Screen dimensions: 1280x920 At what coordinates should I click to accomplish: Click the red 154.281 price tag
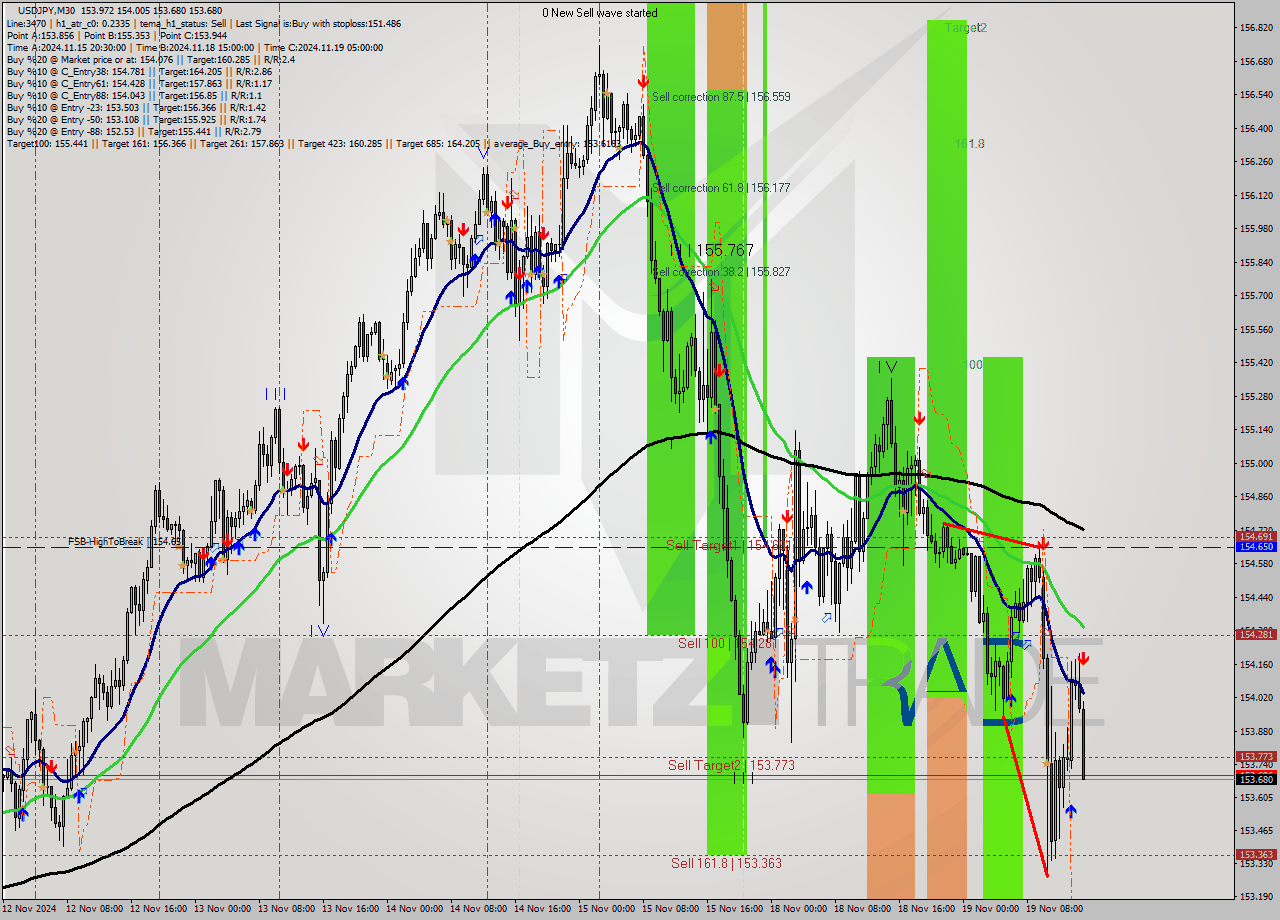pyautogui.click(x=1256, y=634)
